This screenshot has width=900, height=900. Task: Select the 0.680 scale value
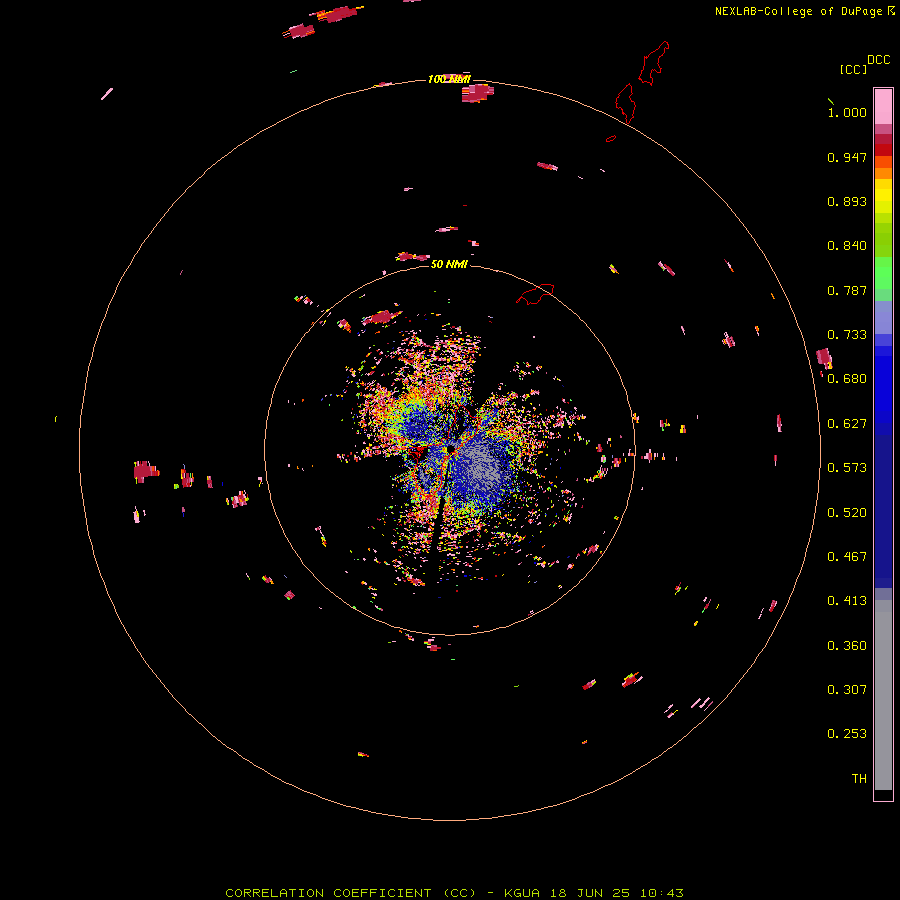point(847,379)
